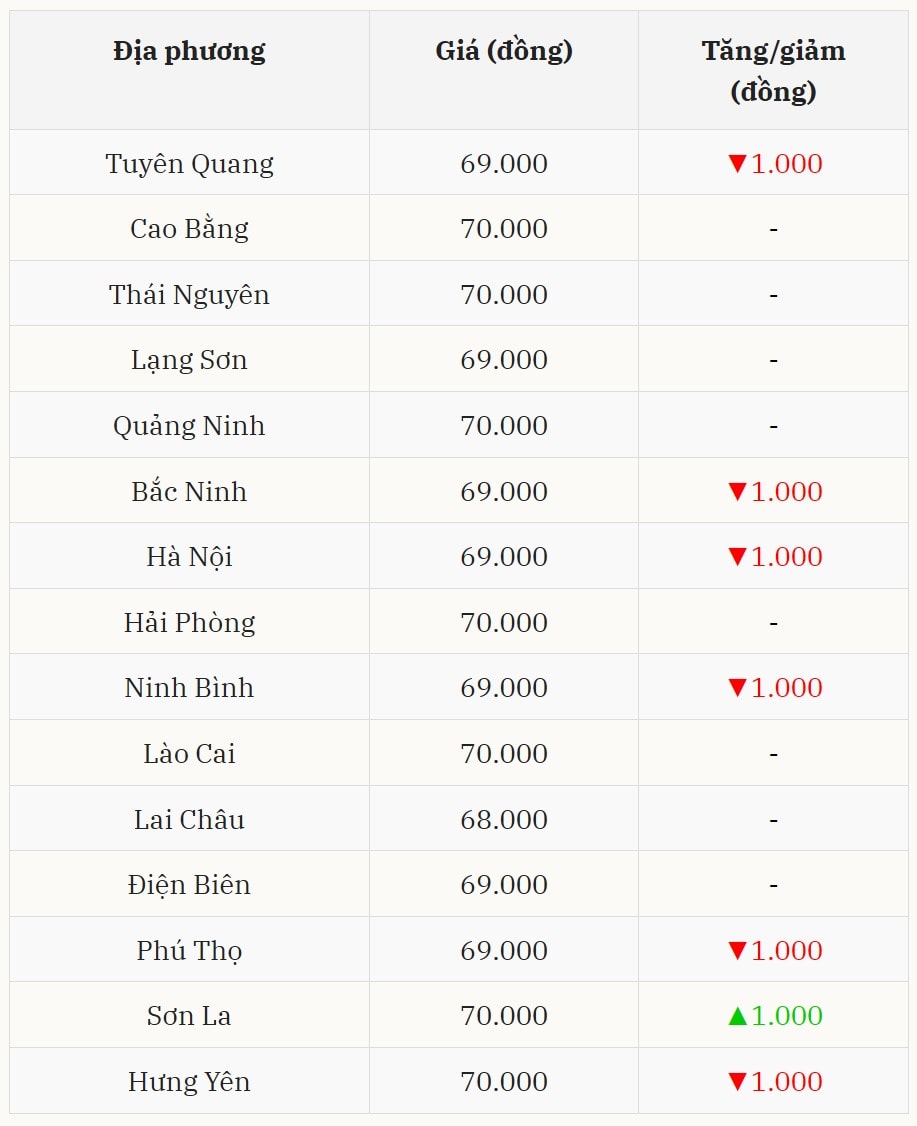Click the red down triangle in Phú Thọ row
Image resolution: width=917 pixels, height=1126 pixels.
pos(737,951)
